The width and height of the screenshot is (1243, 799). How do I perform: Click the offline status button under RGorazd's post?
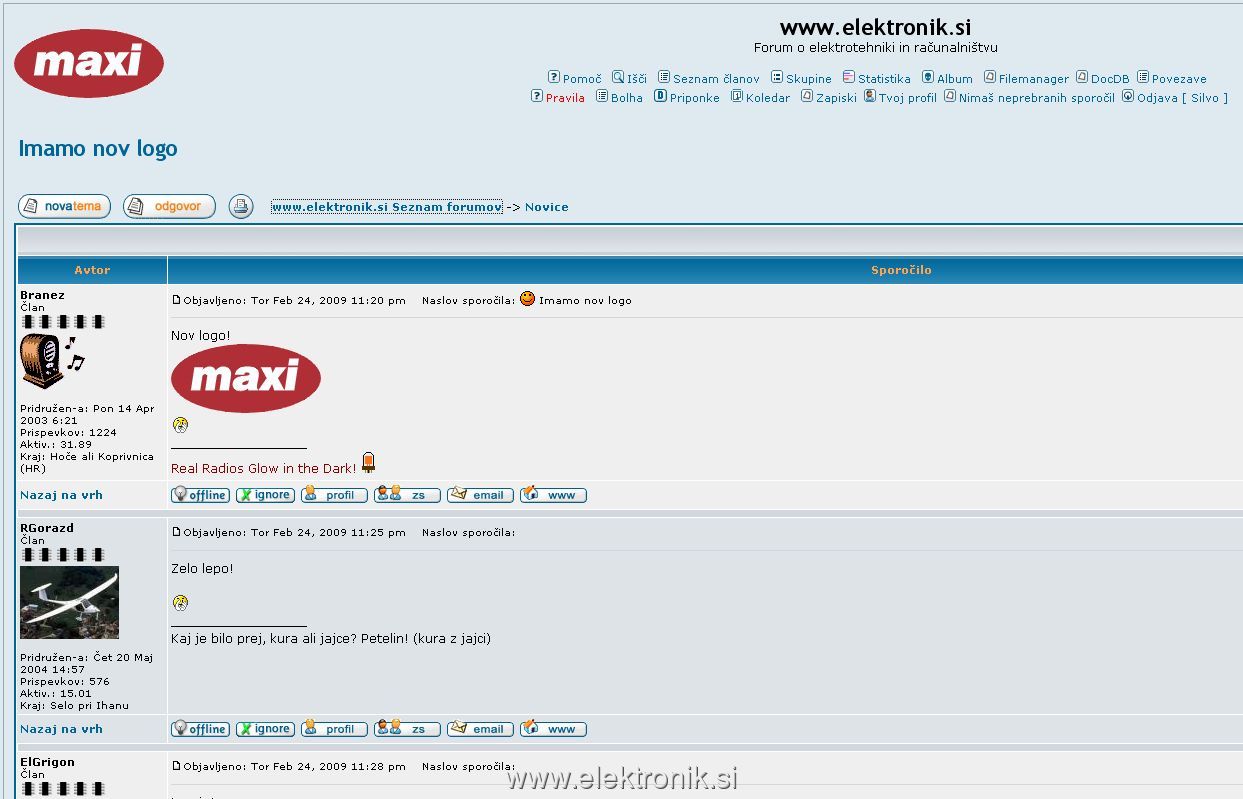pyautogui.click(x=200, y=729)
